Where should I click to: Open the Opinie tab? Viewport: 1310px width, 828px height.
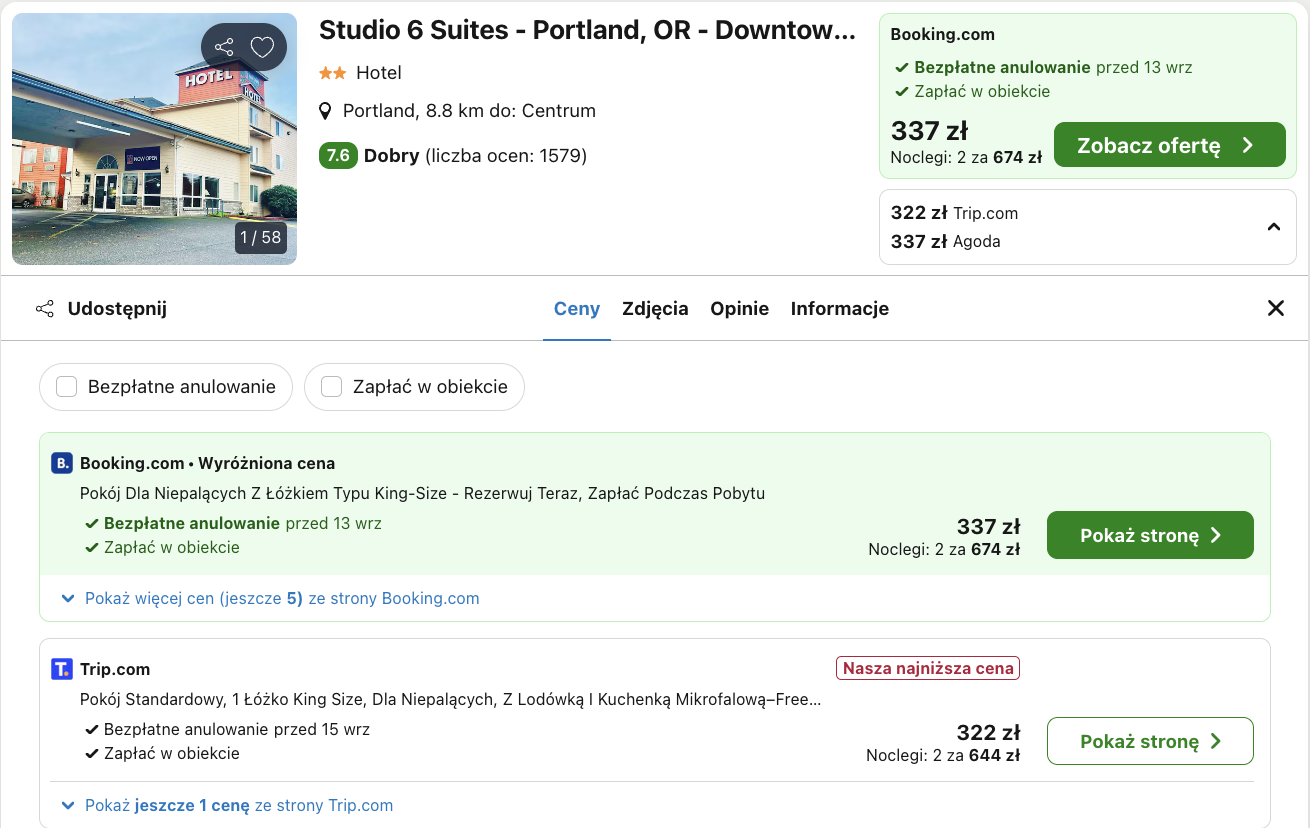[x=740, y=309]
